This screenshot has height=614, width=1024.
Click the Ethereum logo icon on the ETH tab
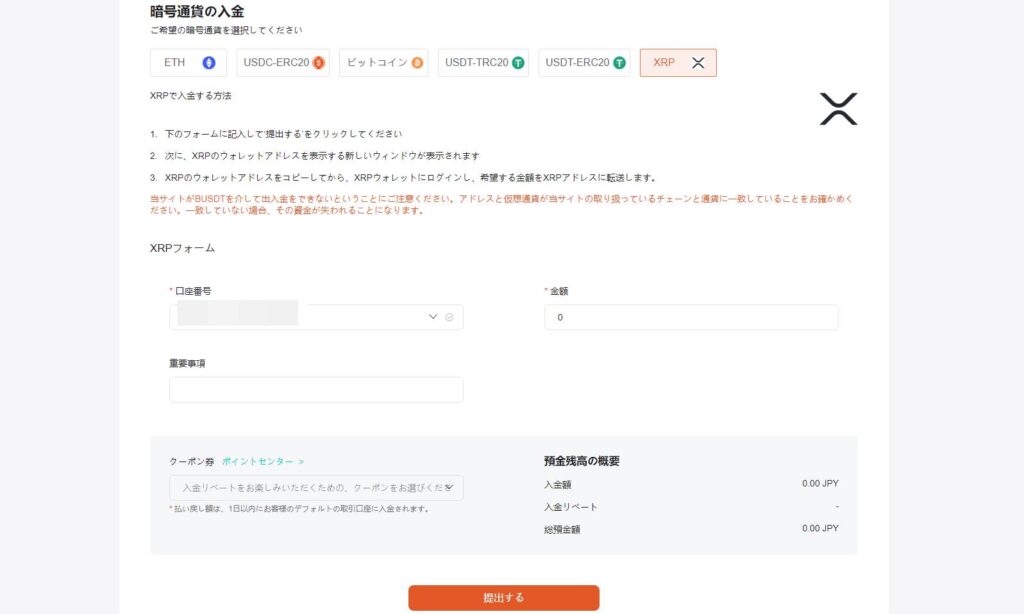[x=207, y=62]
